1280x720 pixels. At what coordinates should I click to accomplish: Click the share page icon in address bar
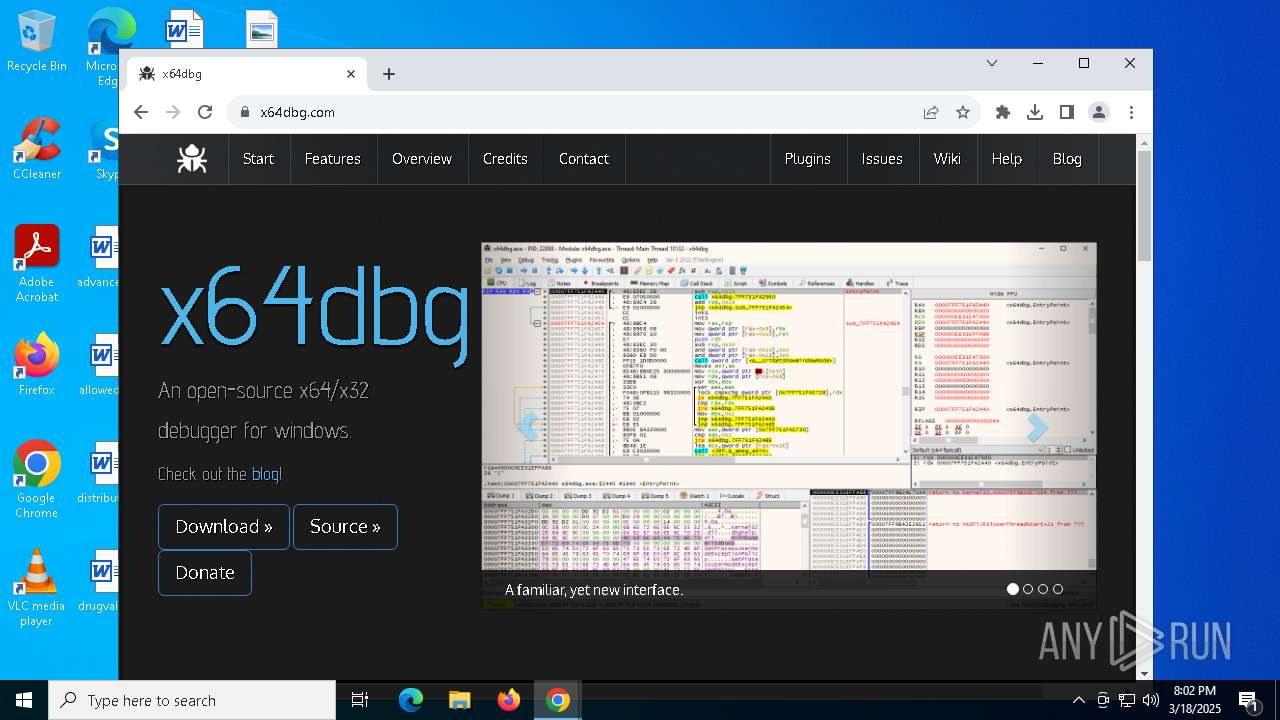click(x=931, y=112)
